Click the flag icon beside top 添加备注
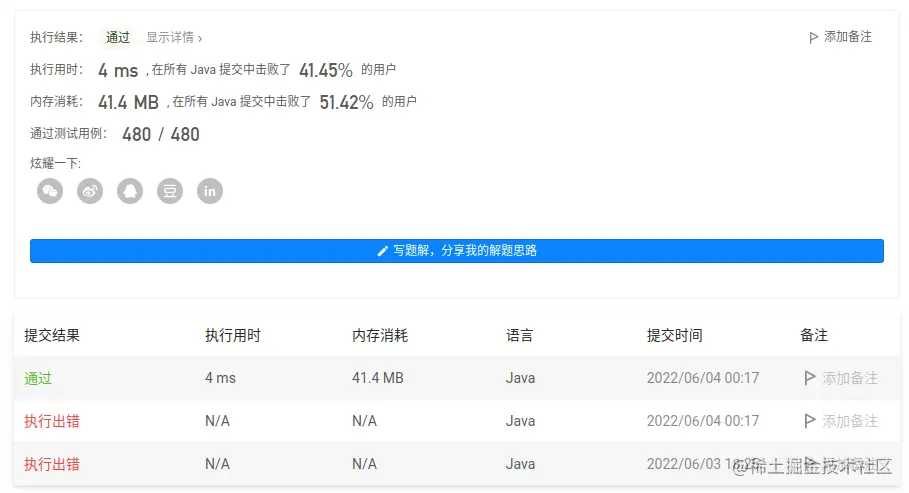The image size is (909, 493). coord(813,38)
